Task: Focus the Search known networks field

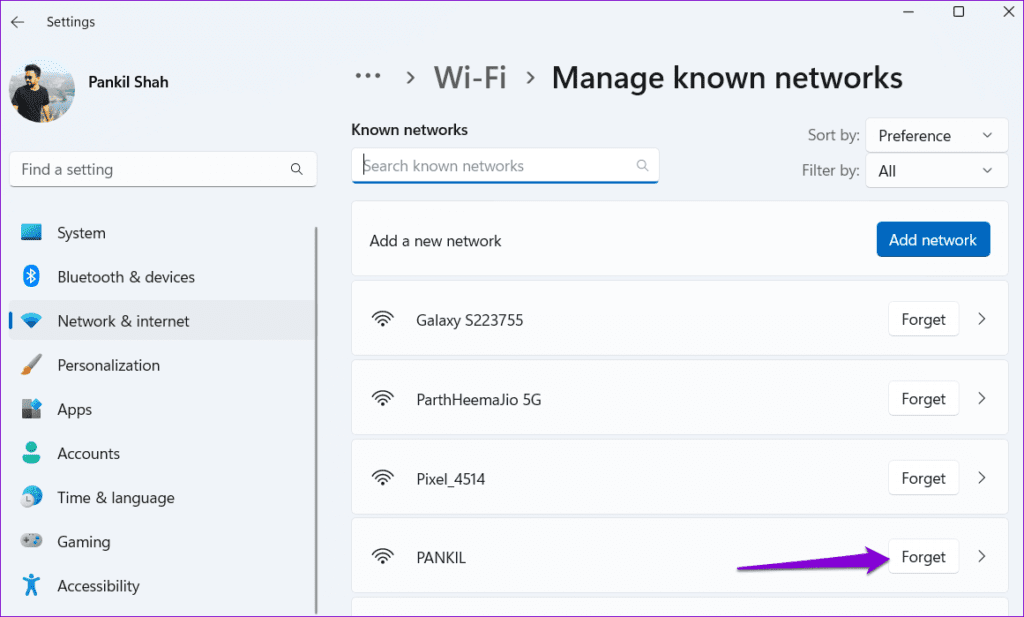Action: pos(505,166)
